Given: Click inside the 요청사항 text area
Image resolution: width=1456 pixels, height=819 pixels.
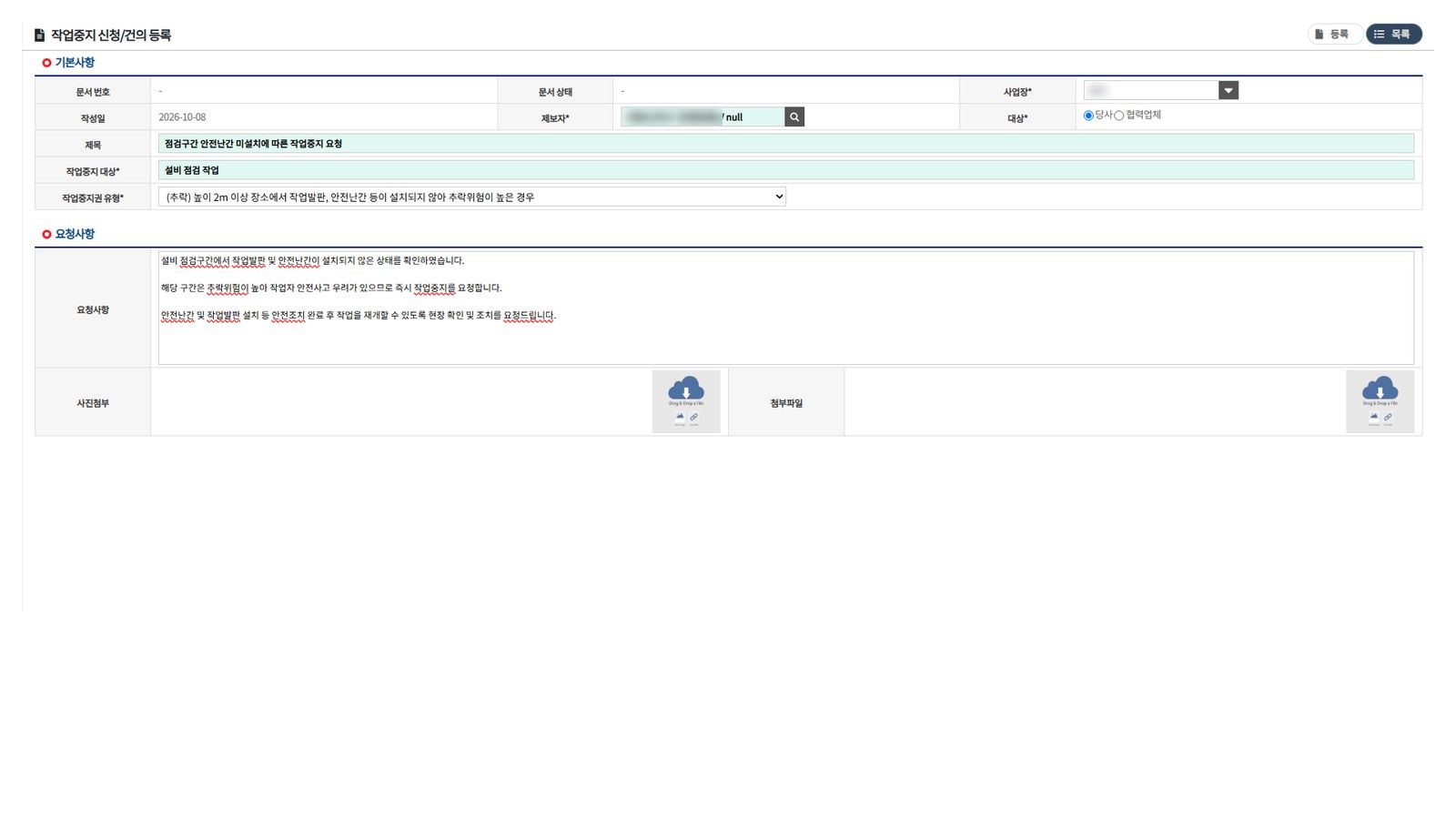Looking at the screenshot, I should (786, 308).
